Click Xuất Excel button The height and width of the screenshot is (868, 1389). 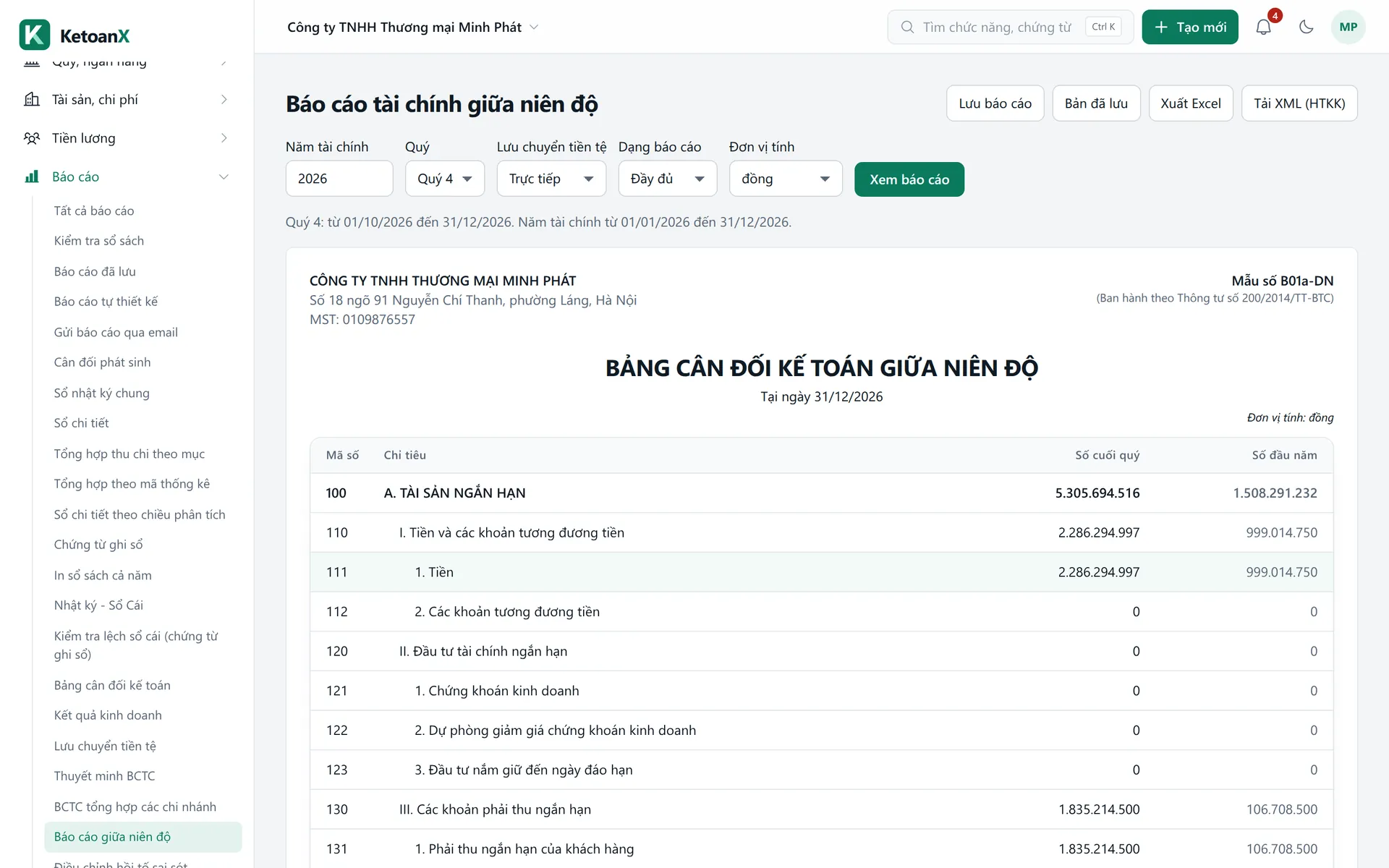click(1191, 103)
